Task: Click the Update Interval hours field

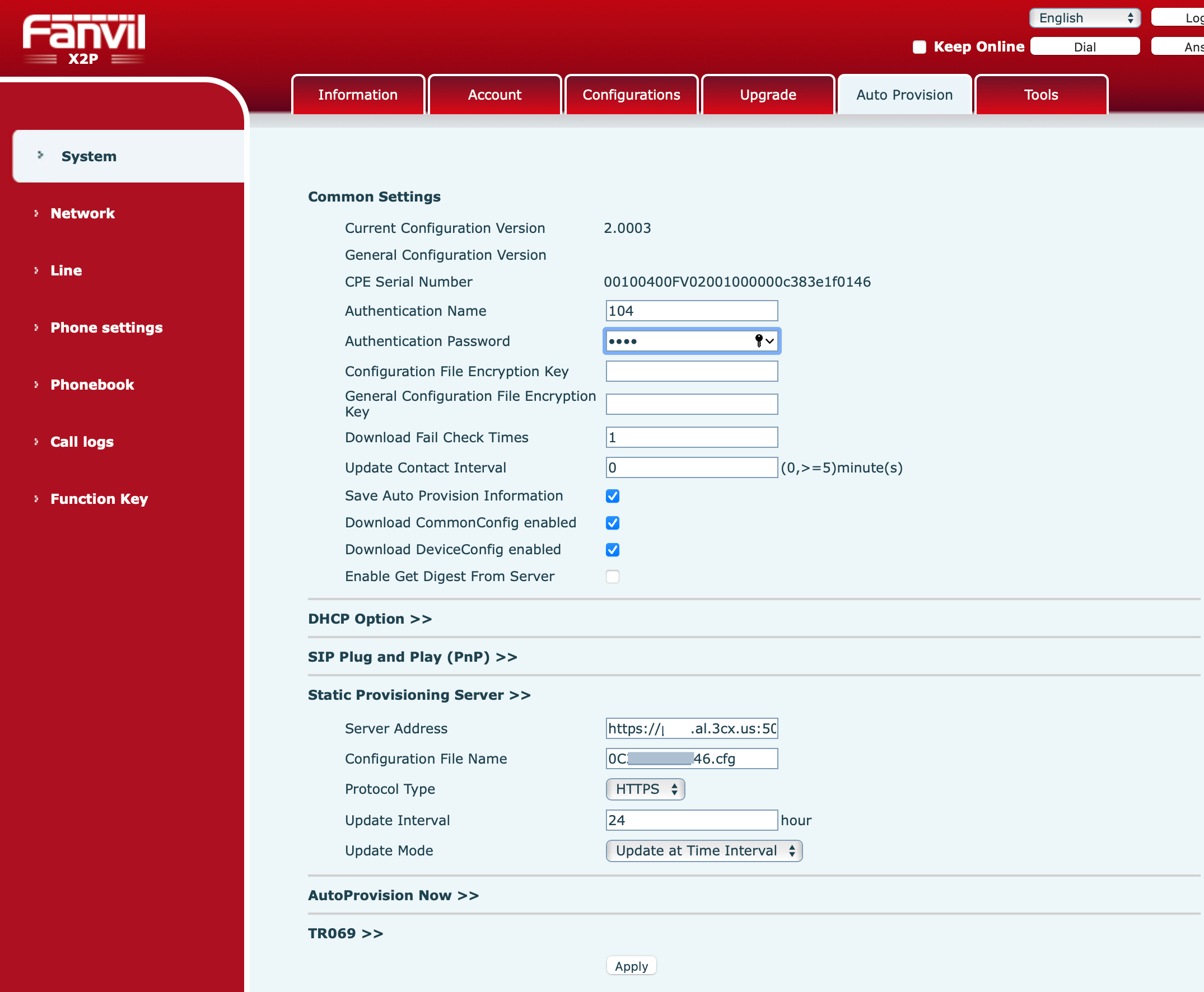Action: (x=692, y=821)
